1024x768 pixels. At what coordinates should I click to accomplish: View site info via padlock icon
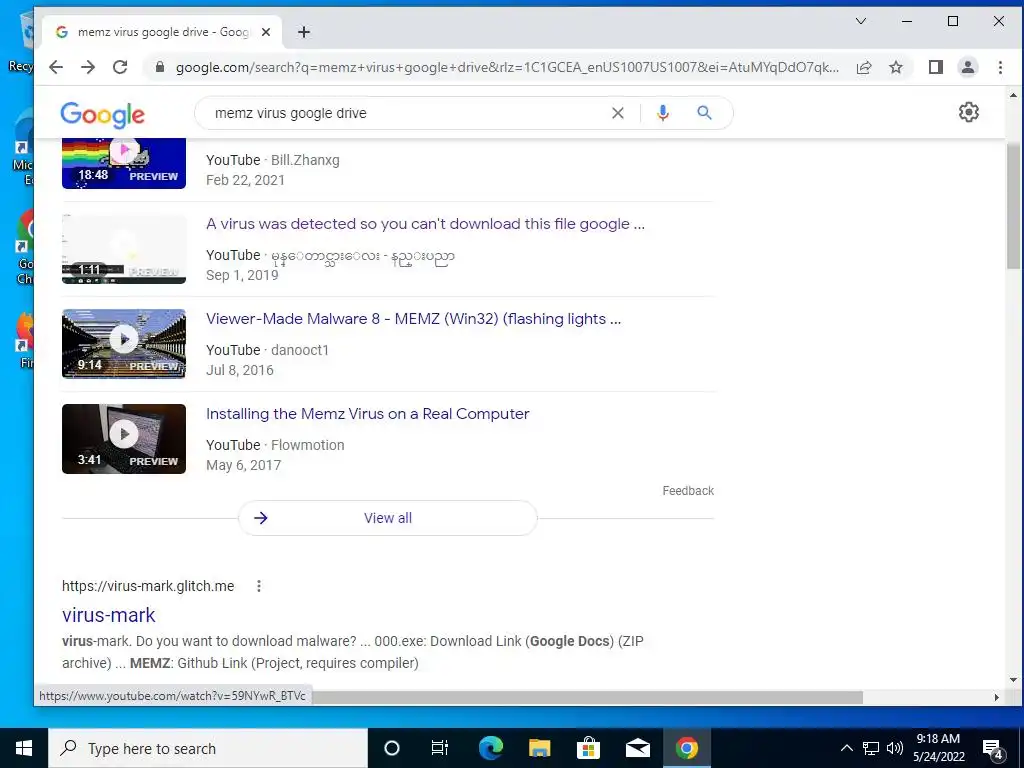[159, 67]
